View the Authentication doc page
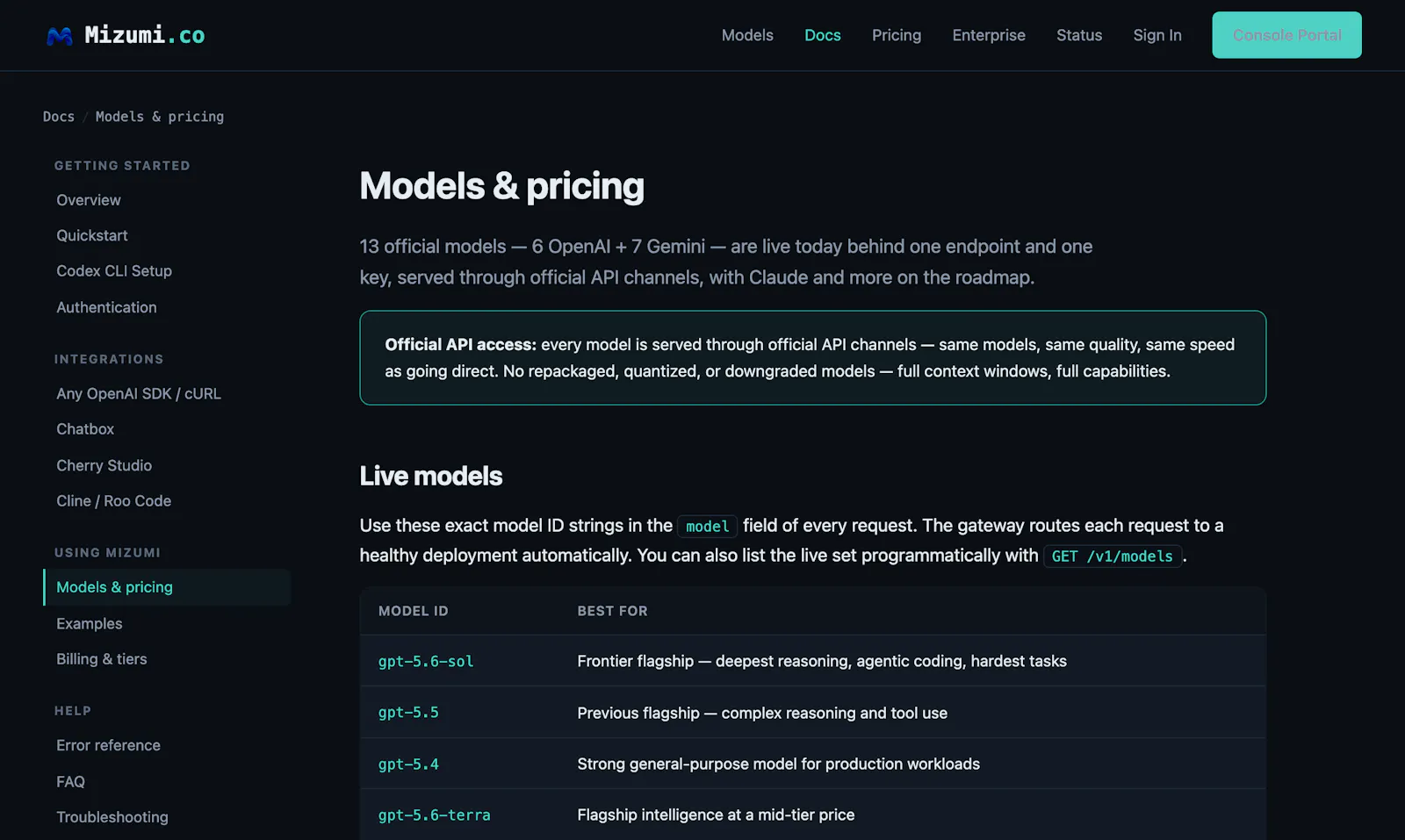Screen dimensions: 1405x840 tap(106, 307)
